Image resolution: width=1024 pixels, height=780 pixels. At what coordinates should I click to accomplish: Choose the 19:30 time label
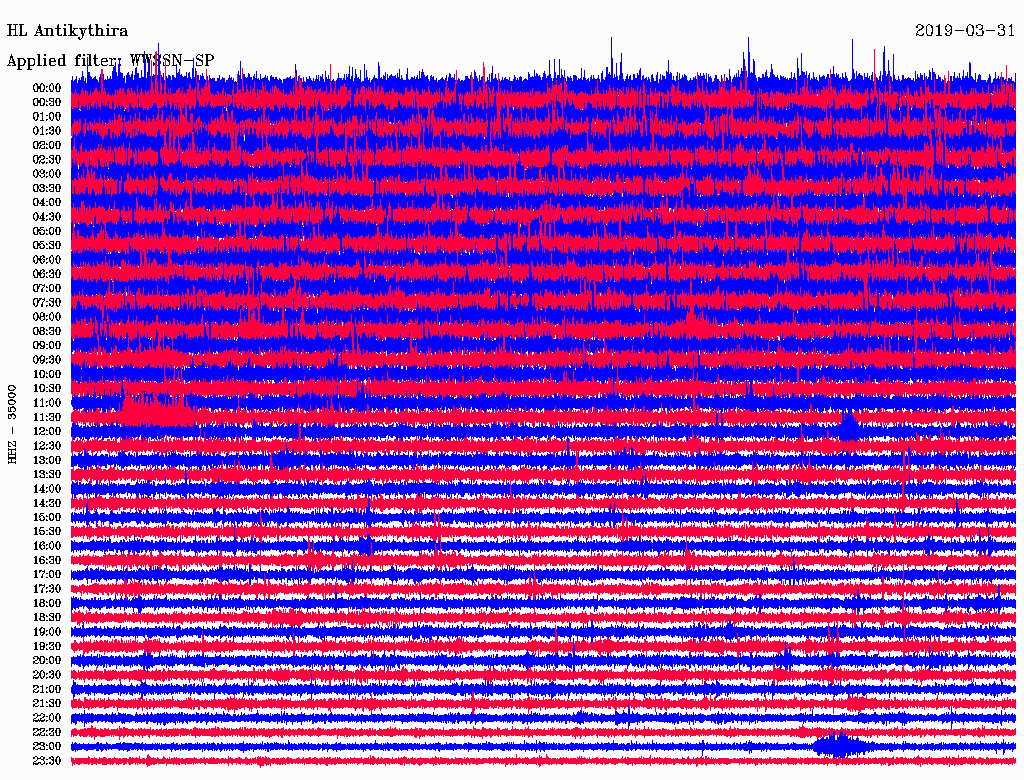[47, 646]
